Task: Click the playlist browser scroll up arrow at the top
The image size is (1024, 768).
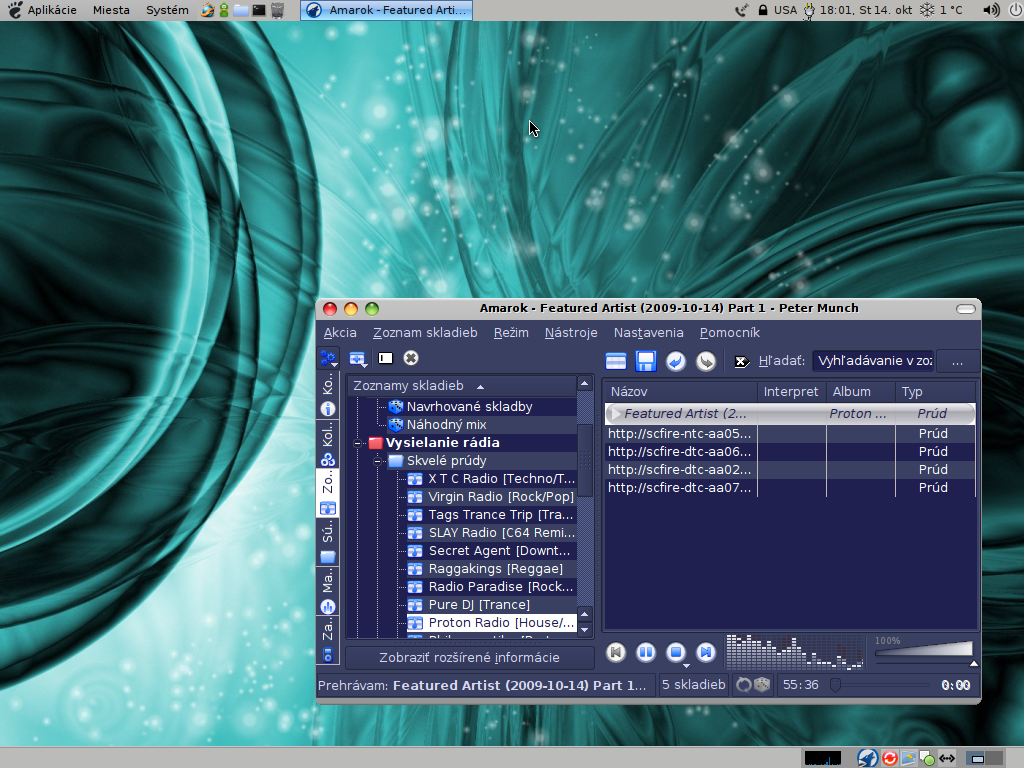Action: point(585,384)
